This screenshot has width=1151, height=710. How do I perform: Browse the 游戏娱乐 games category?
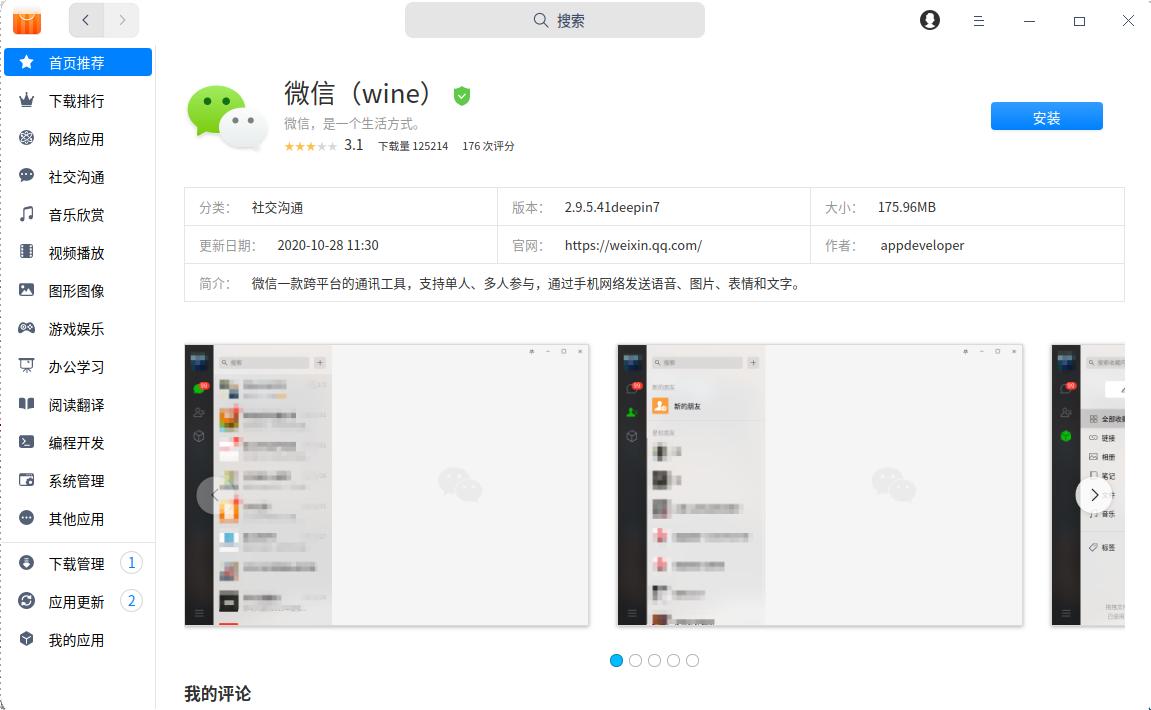click(x=76, y=328)
